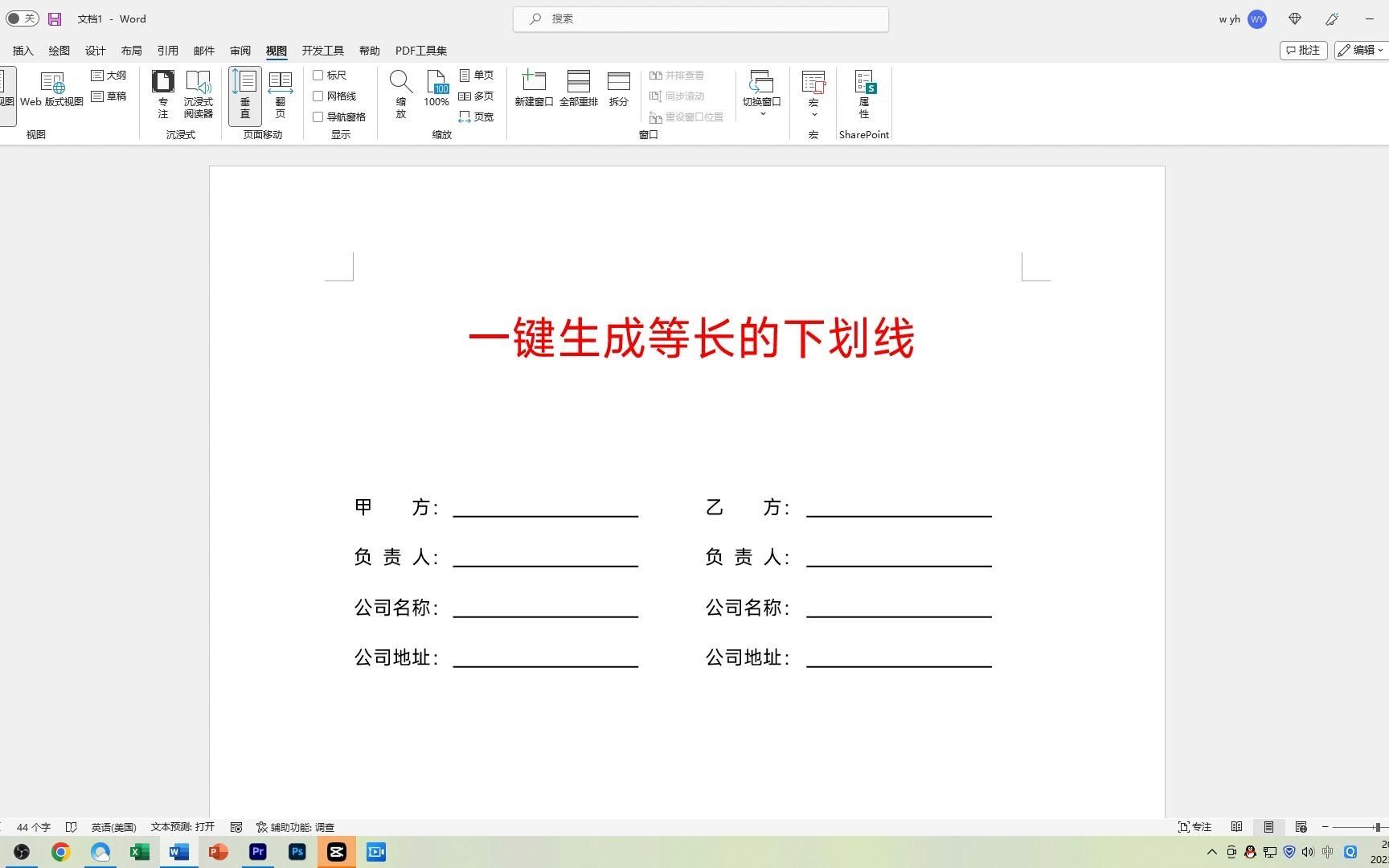
Task: Open the References tab
Action: click(x=168, y=51)
